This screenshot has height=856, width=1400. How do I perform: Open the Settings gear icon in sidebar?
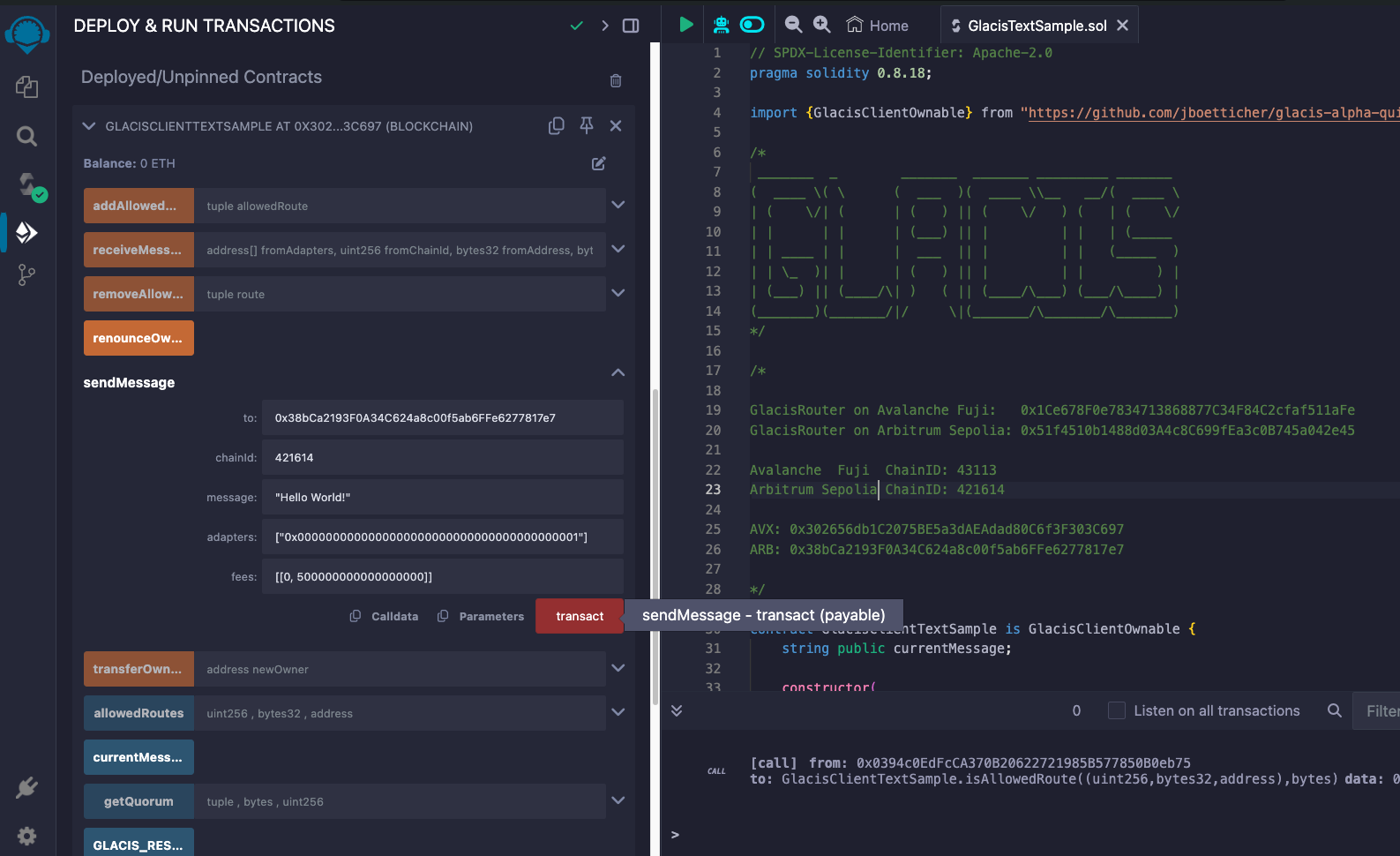pyautogui.click(x=27, y=836)
